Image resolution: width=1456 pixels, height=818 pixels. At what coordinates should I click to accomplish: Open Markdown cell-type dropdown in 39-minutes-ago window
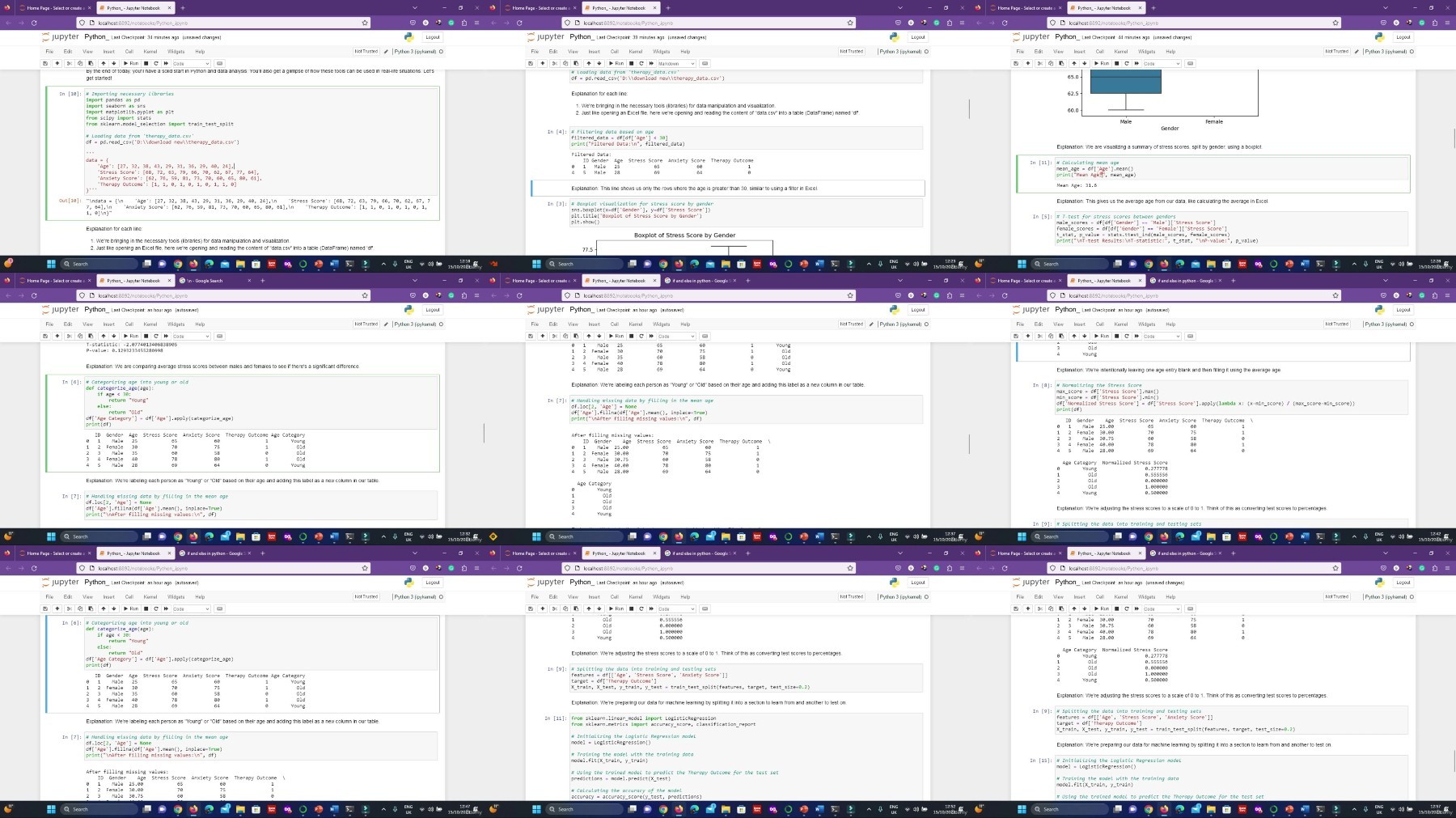[677, 63]
